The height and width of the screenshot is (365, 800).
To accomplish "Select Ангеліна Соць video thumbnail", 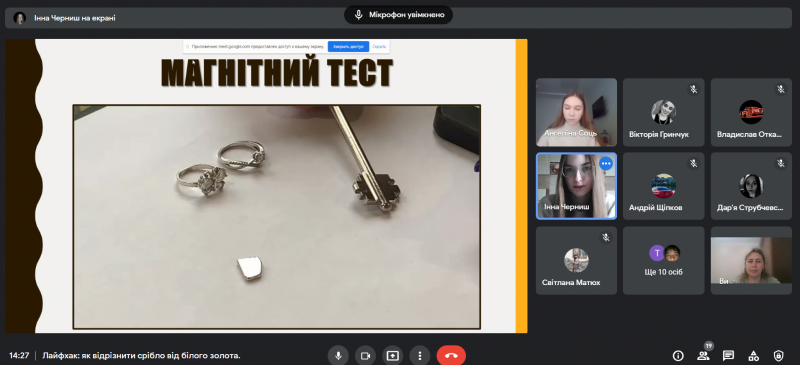I will coord(576,112).
